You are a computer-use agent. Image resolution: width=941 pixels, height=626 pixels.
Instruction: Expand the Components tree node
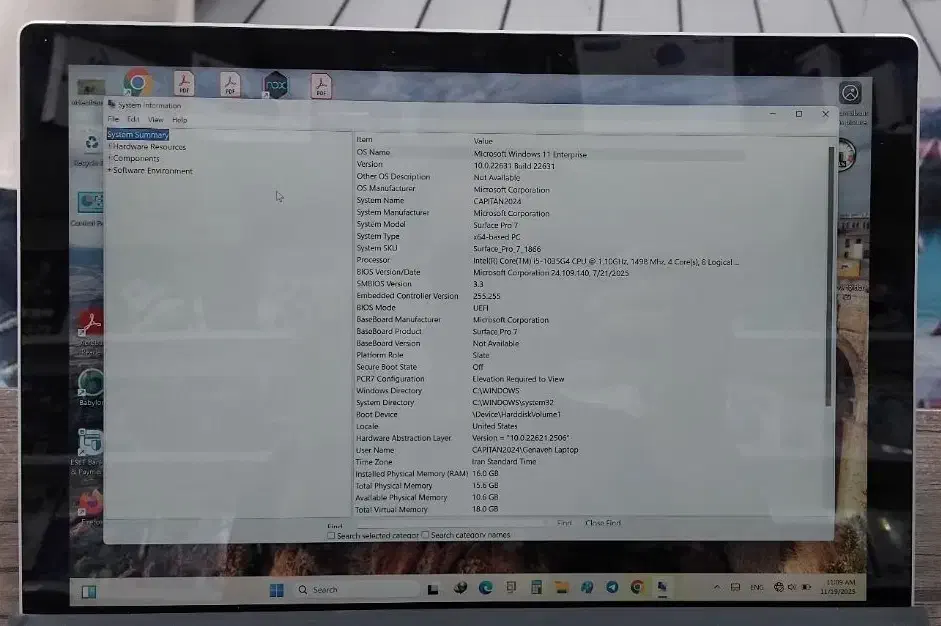pos(109,158)
